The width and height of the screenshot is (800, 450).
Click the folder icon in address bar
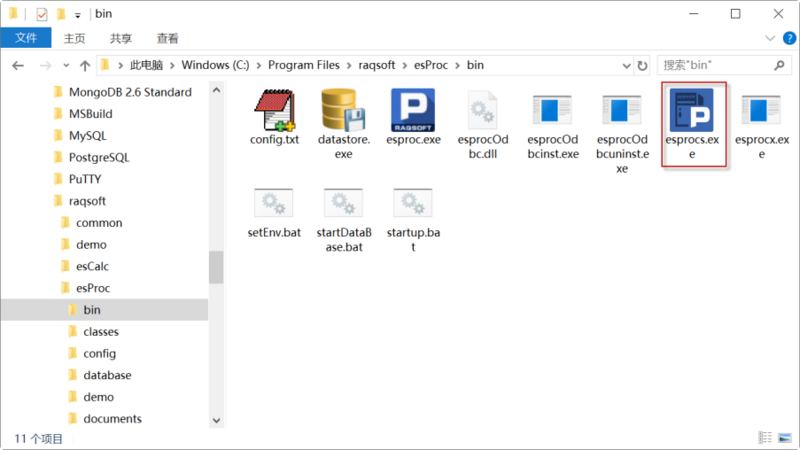coord(106,65)
